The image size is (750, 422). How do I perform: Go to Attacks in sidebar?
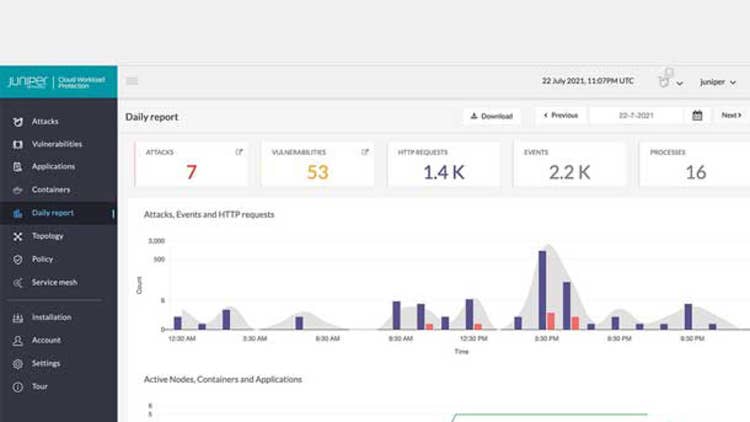tap(45, 121)
